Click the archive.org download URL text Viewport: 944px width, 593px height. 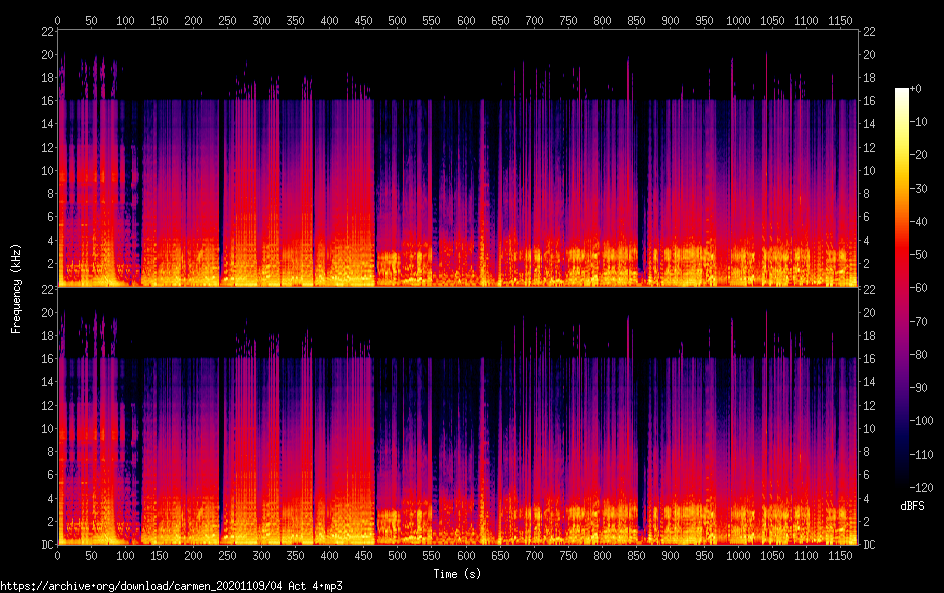tap(172, 586)
